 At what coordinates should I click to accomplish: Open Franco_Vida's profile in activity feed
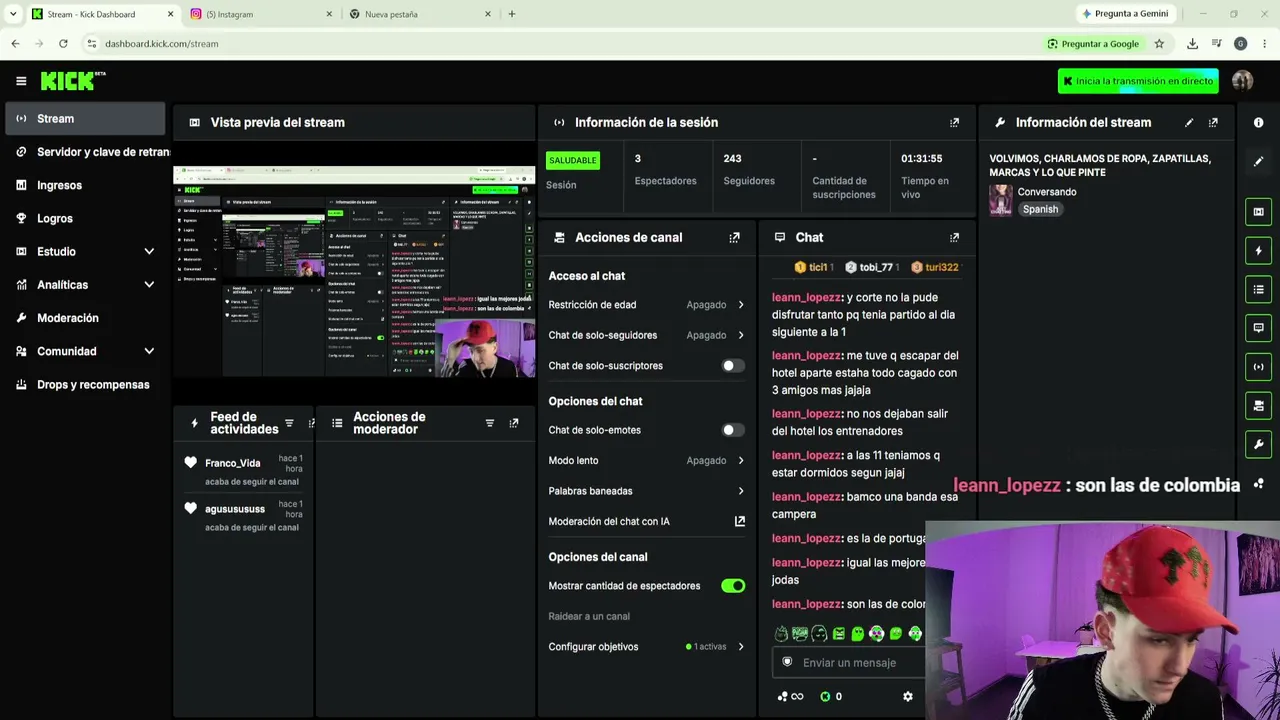pos(232,463)
